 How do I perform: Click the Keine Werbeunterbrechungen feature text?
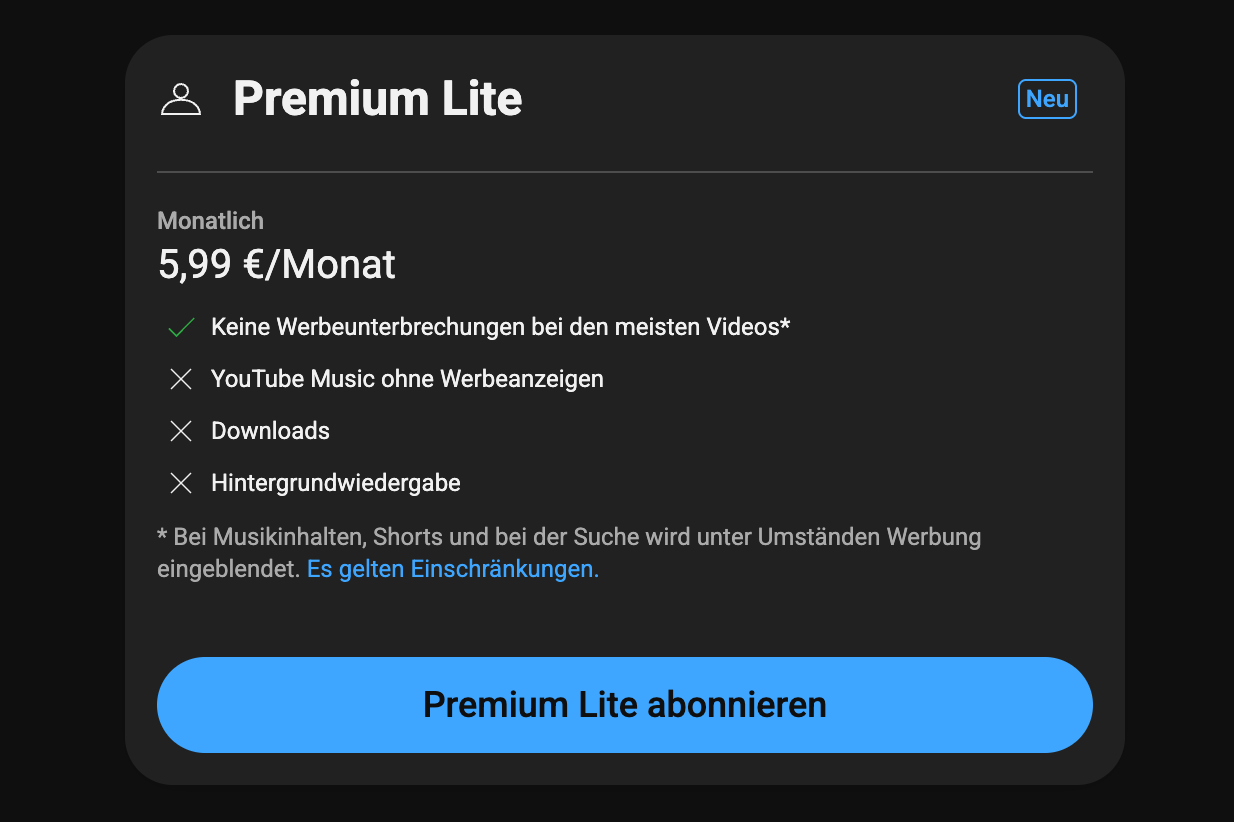click(x=501, y=327)
